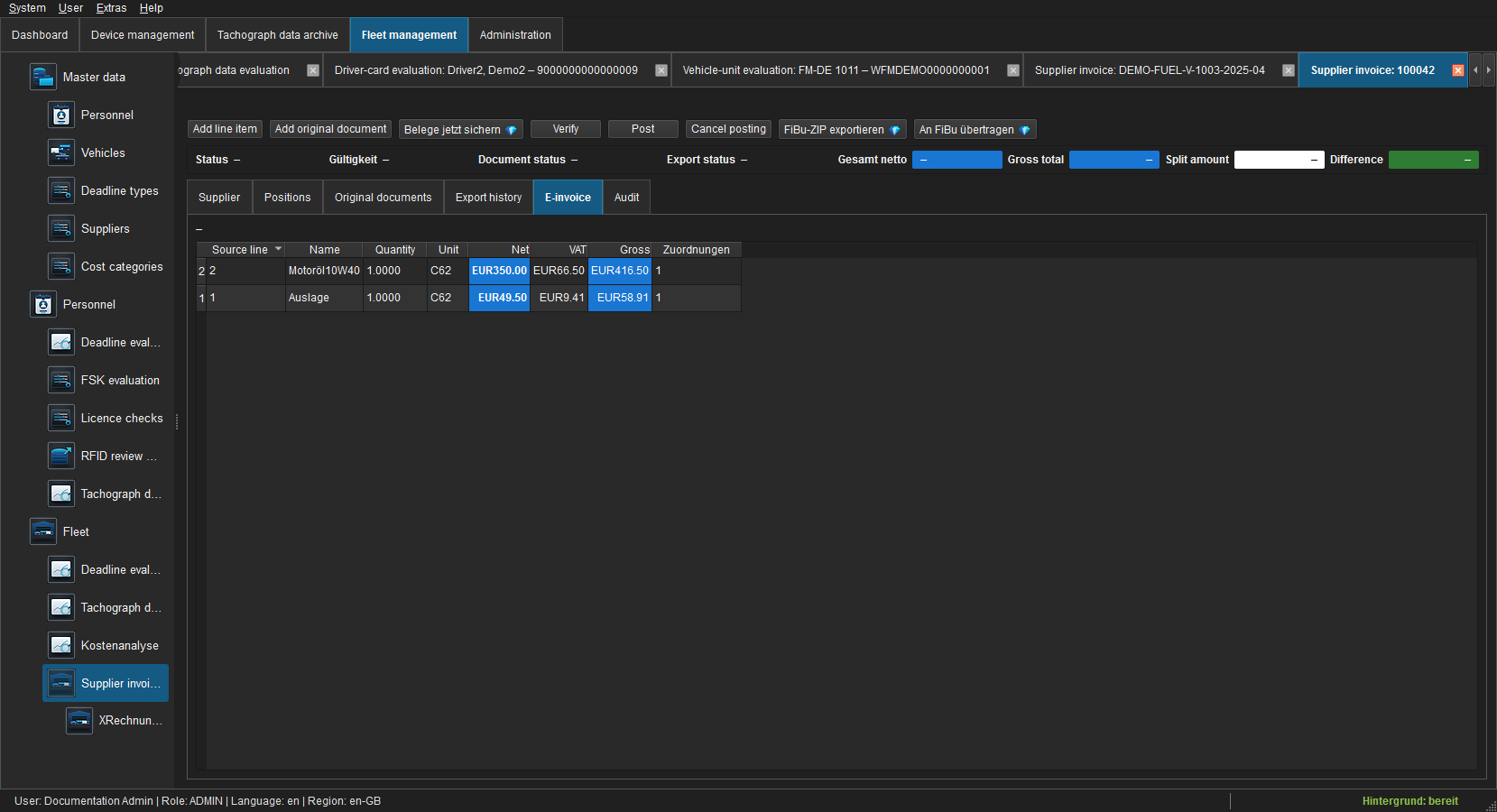Switch to the Supplier sub-tab

[219, 198]
